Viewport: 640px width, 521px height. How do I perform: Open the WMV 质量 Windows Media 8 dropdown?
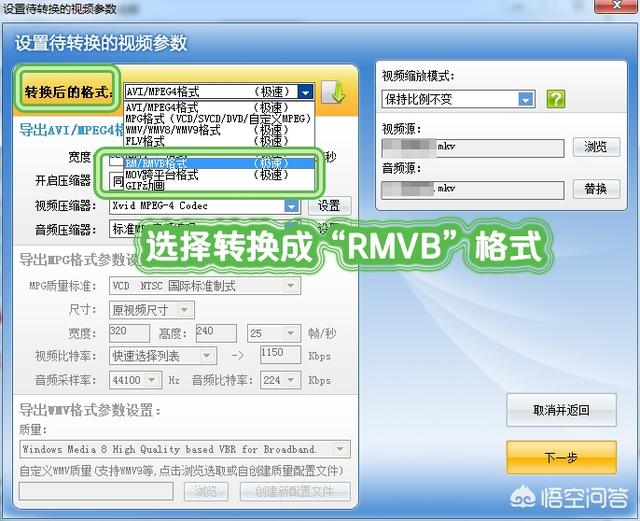click(x=185, y=449)
